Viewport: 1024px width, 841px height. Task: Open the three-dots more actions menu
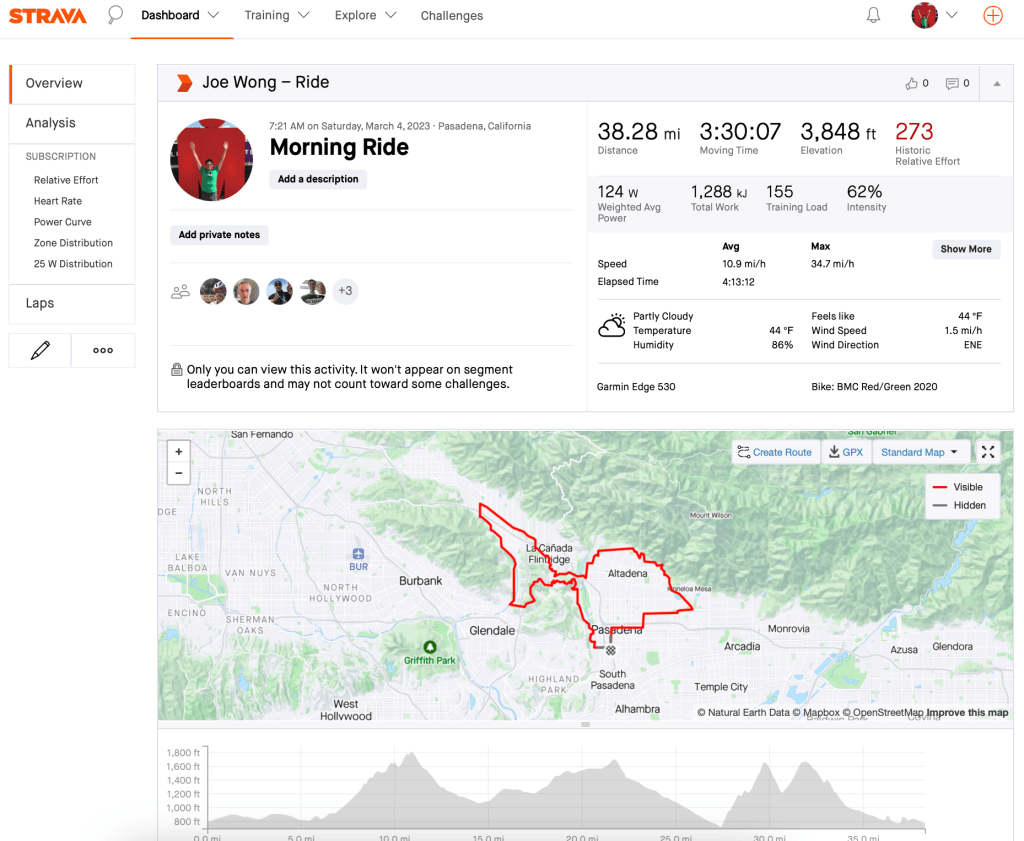pyautogui.click(x=103, y=351)
